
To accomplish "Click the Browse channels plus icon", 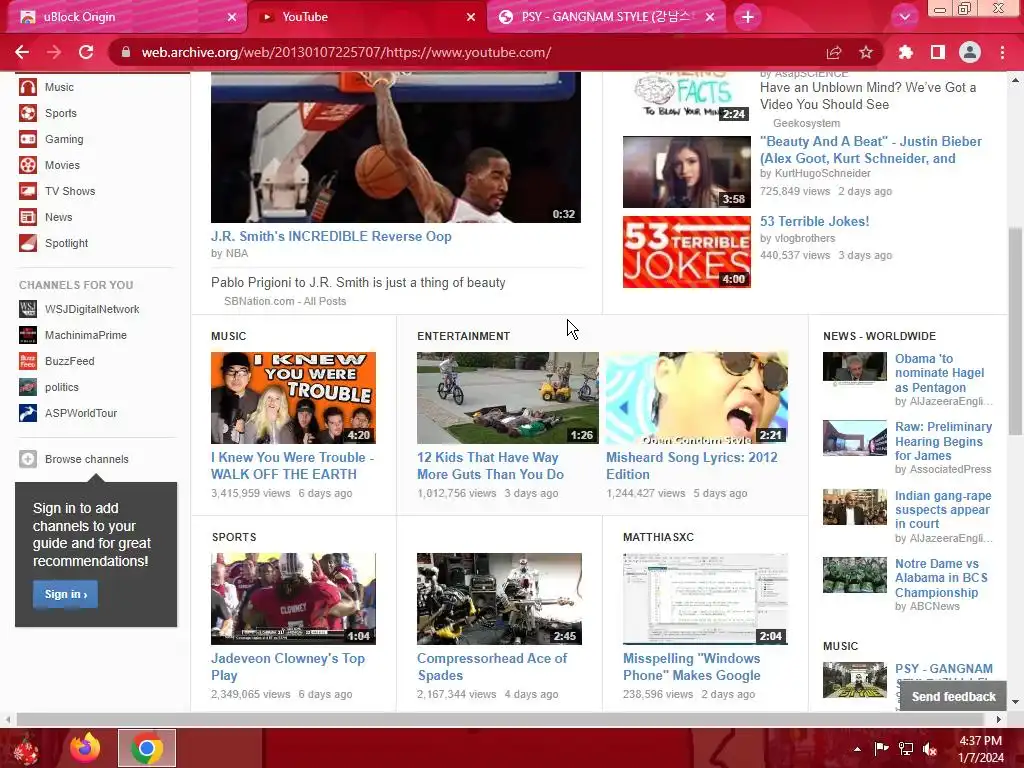I will pyautogui.click(x=27, y=459).
